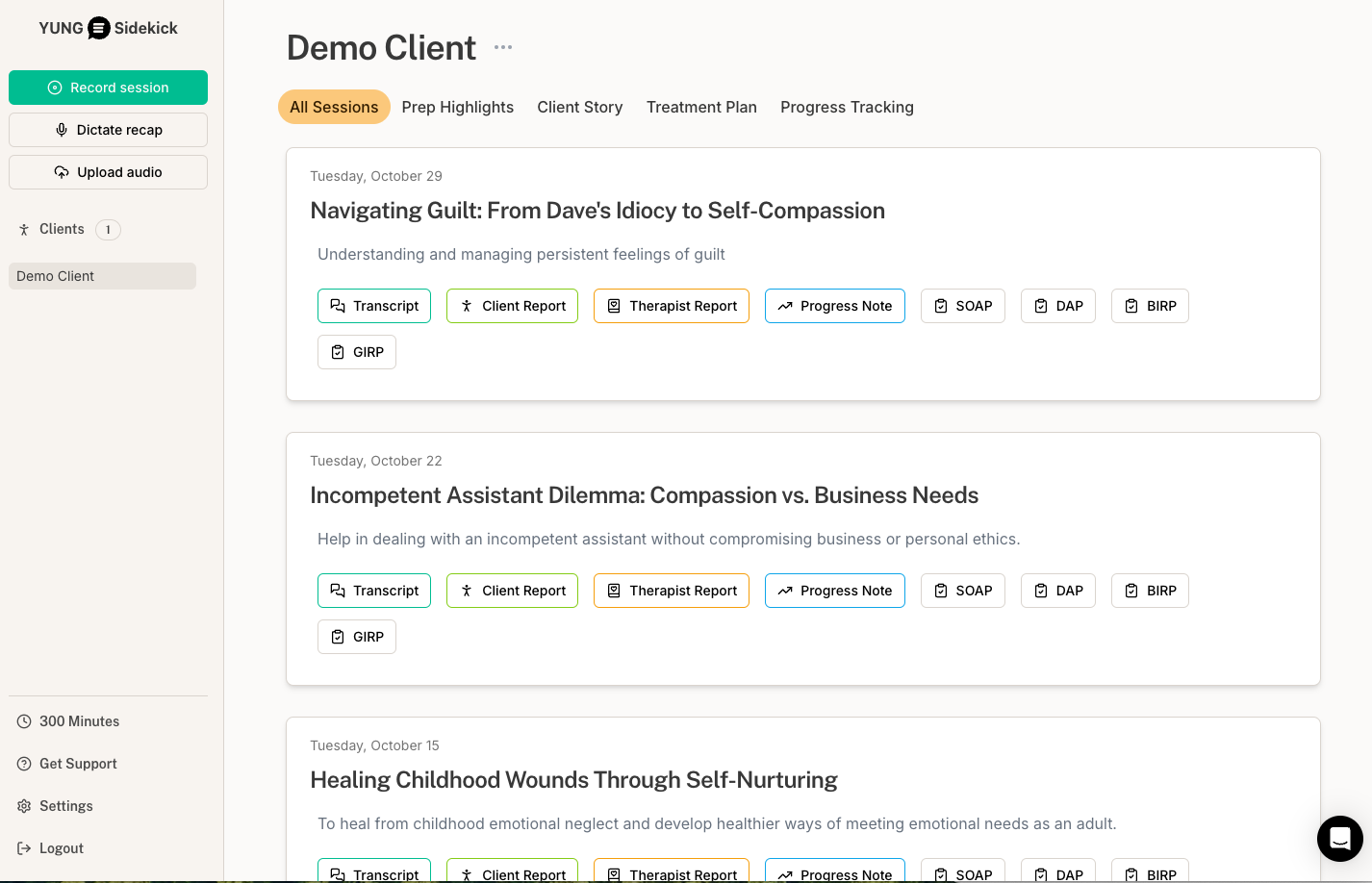
Task: Select Demo Client in the sidebar list
Action: pos(102,276)
